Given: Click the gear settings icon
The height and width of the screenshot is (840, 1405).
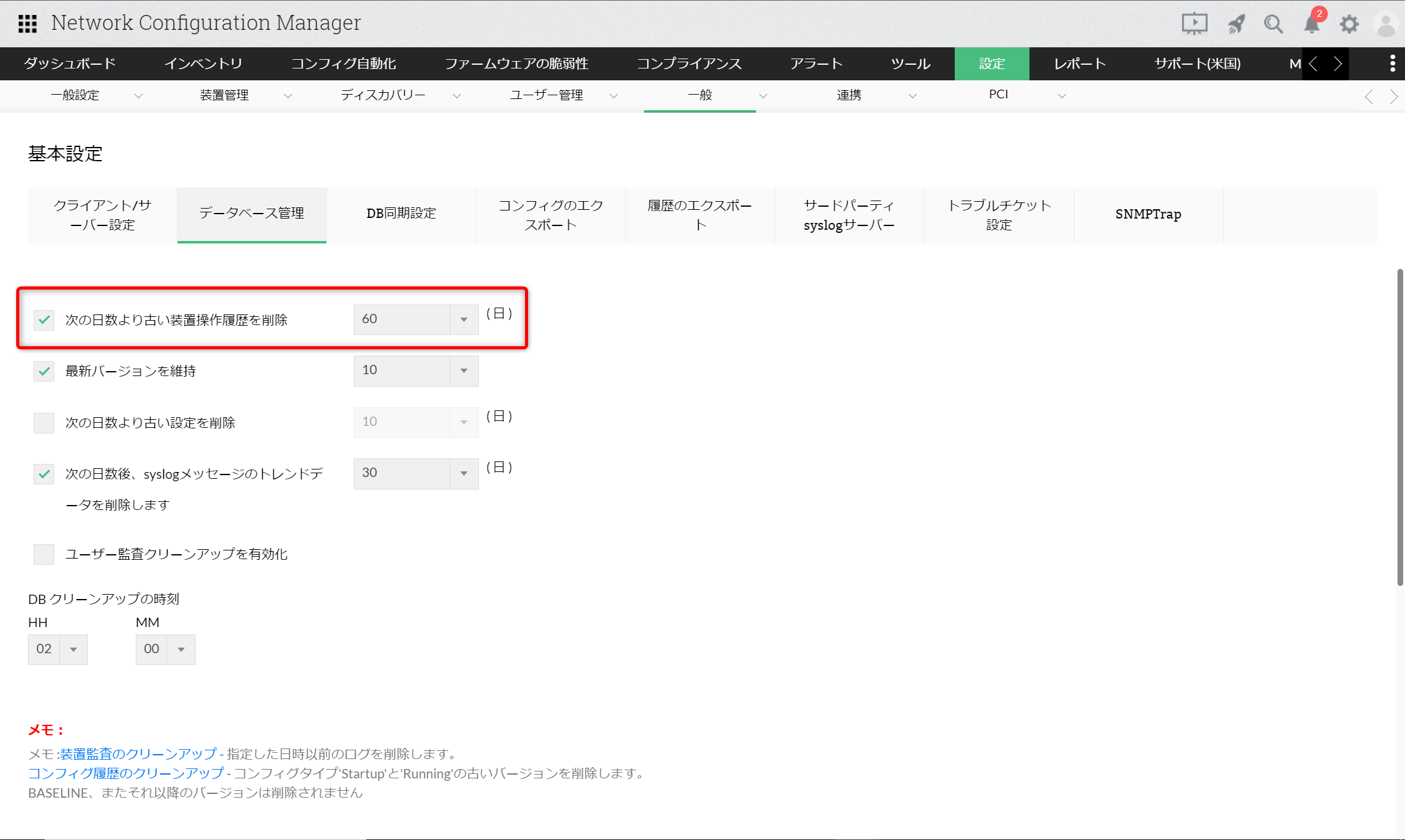Looking at the screenshot, I should pyautogui.click(x=1349, y=24).
